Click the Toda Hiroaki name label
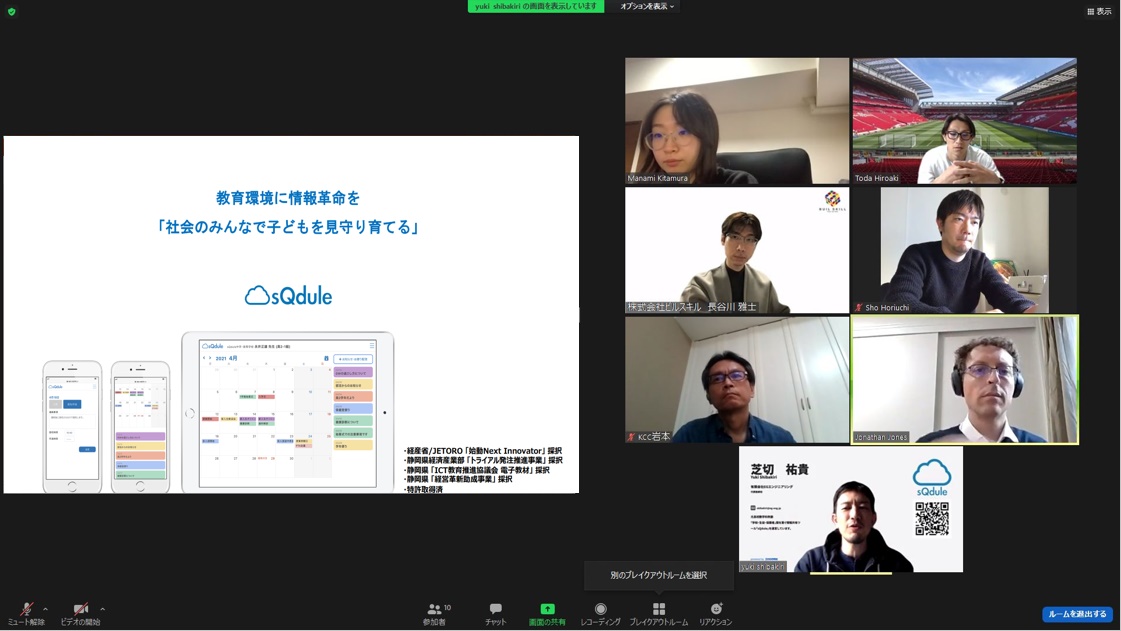This screenshot has height=631, width=1121. pyautogui.click(x=876, y=179)
